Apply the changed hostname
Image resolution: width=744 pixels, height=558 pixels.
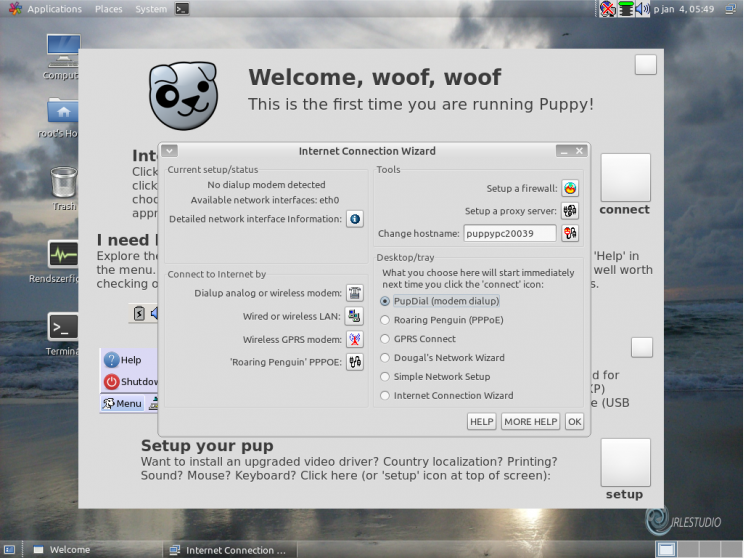point(570,233)
